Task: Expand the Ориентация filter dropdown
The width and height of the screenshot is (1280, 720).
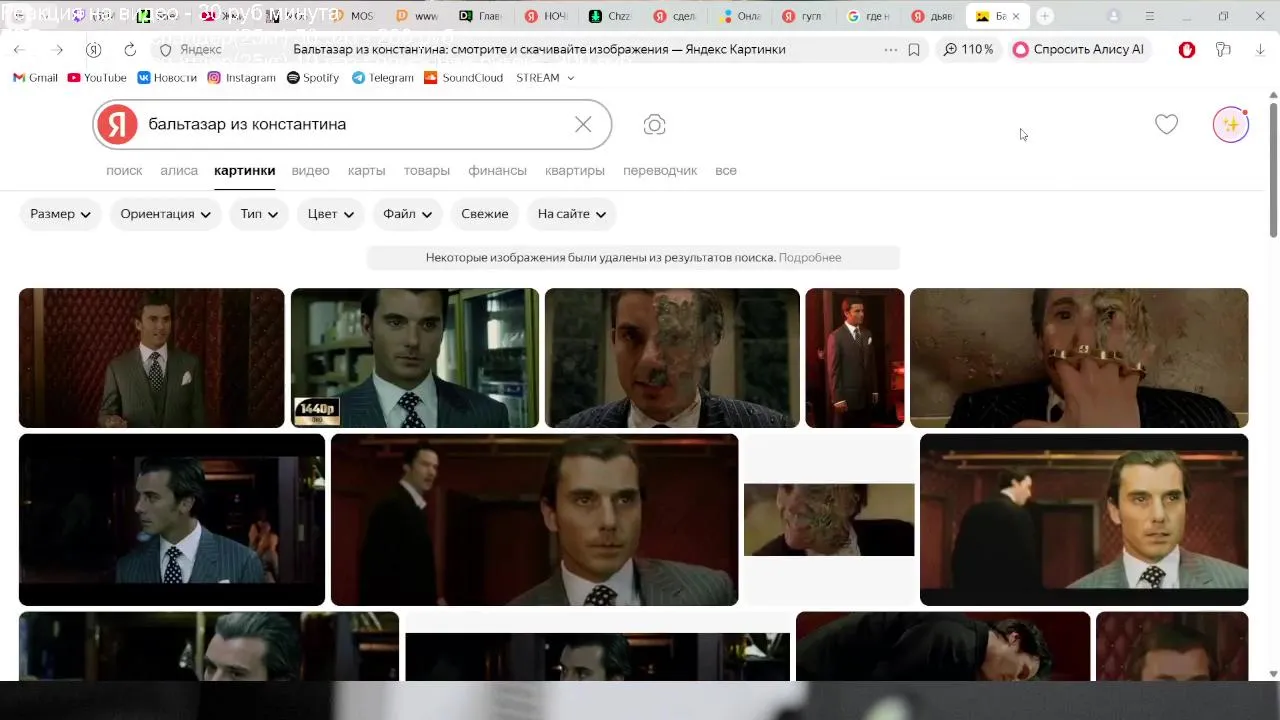Action: (x=165, y=214)
